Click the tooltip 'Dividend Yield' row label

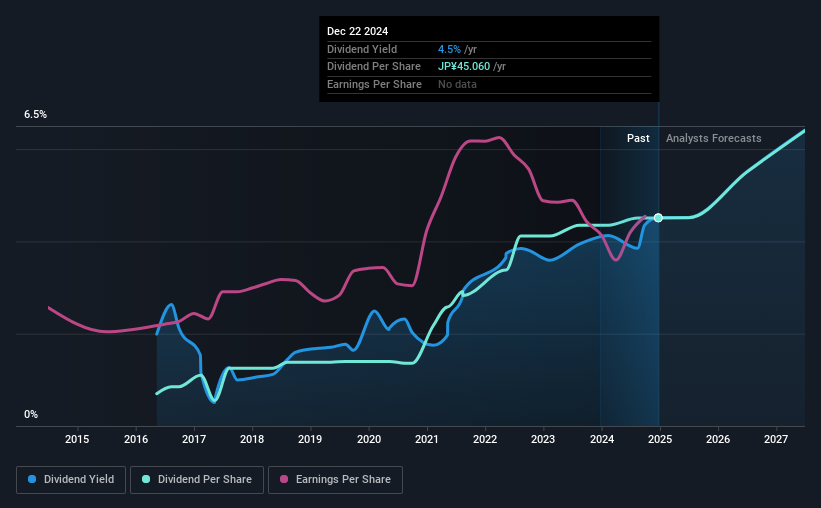362,49
